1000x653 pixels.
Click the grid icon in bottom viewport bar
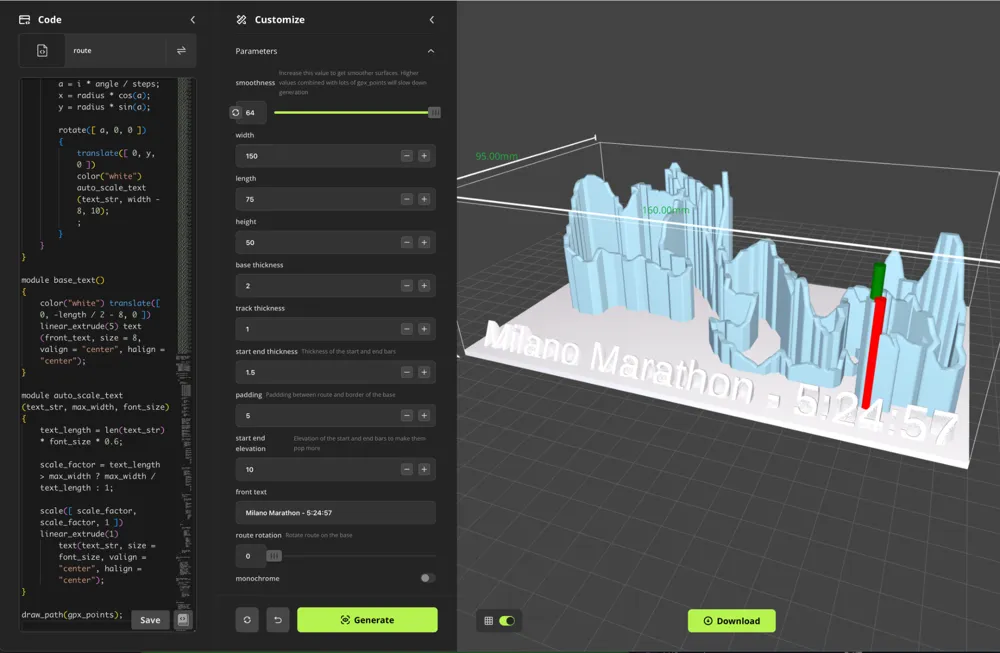click(x=487, y=620)
